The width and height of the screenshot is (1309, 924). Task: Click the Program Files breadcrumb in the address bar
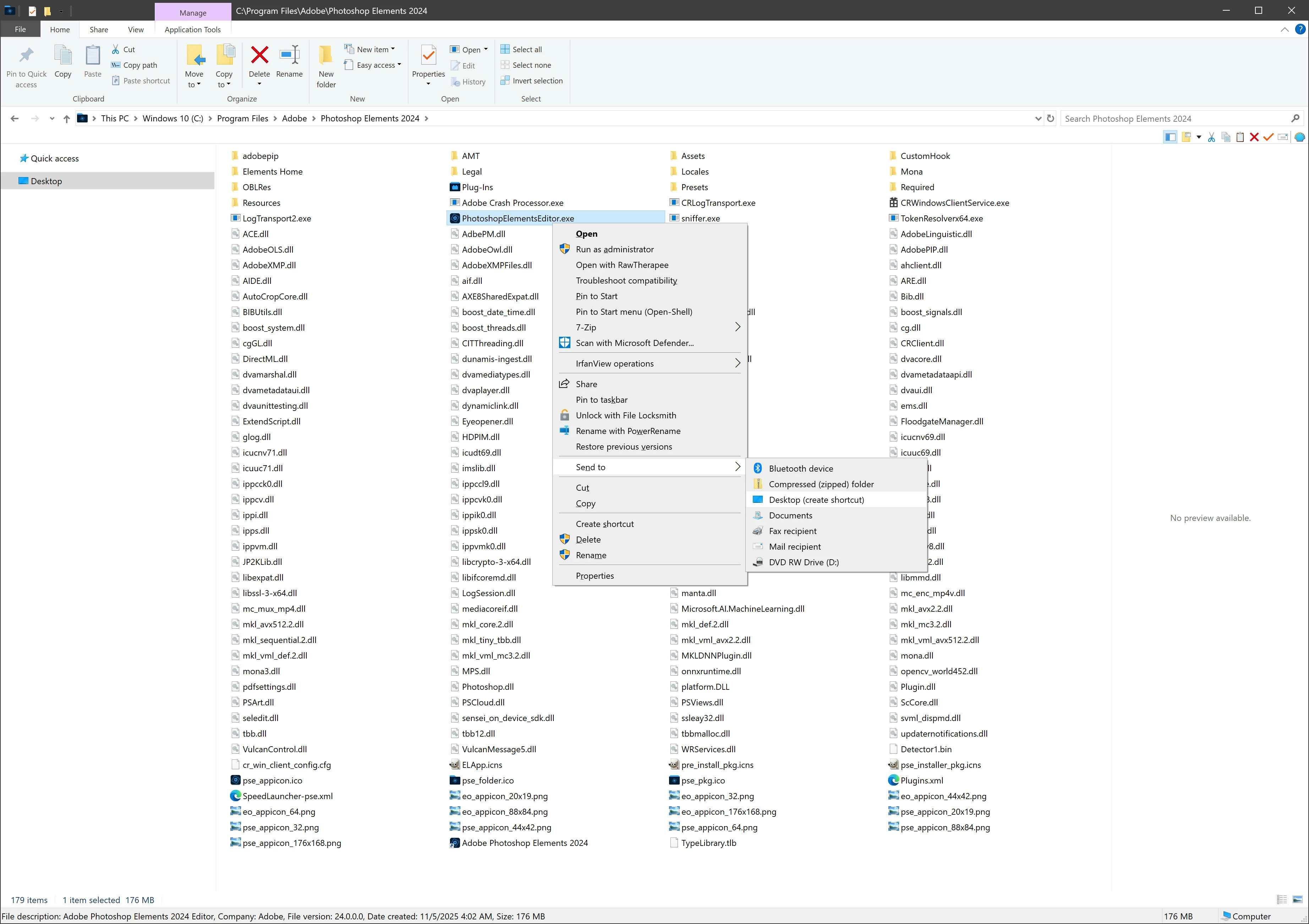pyautogui.click(x=242, y=119)
